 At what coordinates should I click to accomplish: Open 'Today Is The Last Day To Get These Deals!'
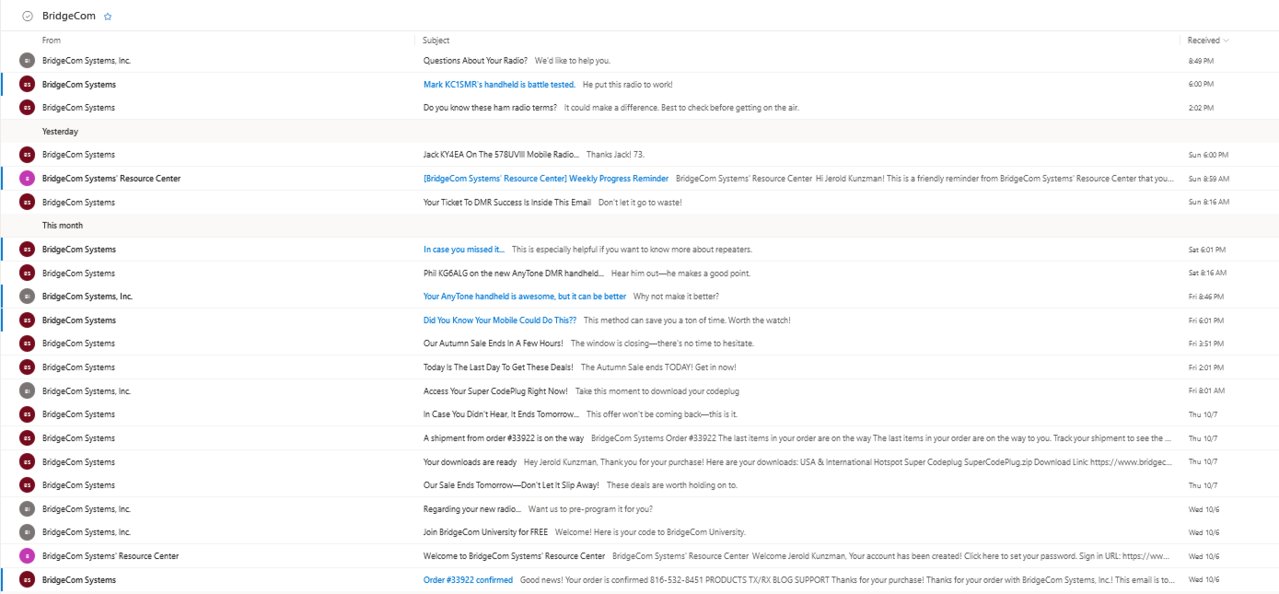498,367
